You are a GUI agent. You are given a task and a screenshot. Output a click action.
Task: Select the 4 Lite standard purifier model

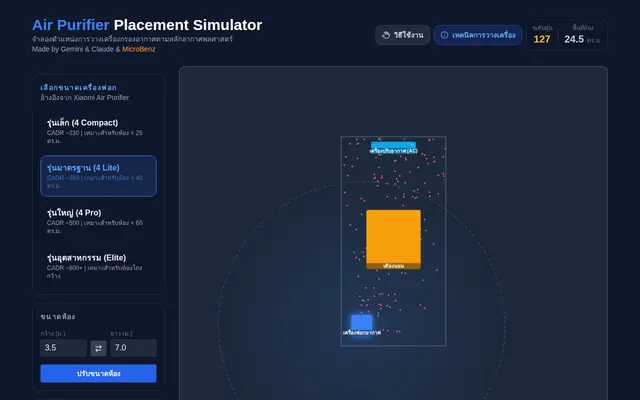98,176
